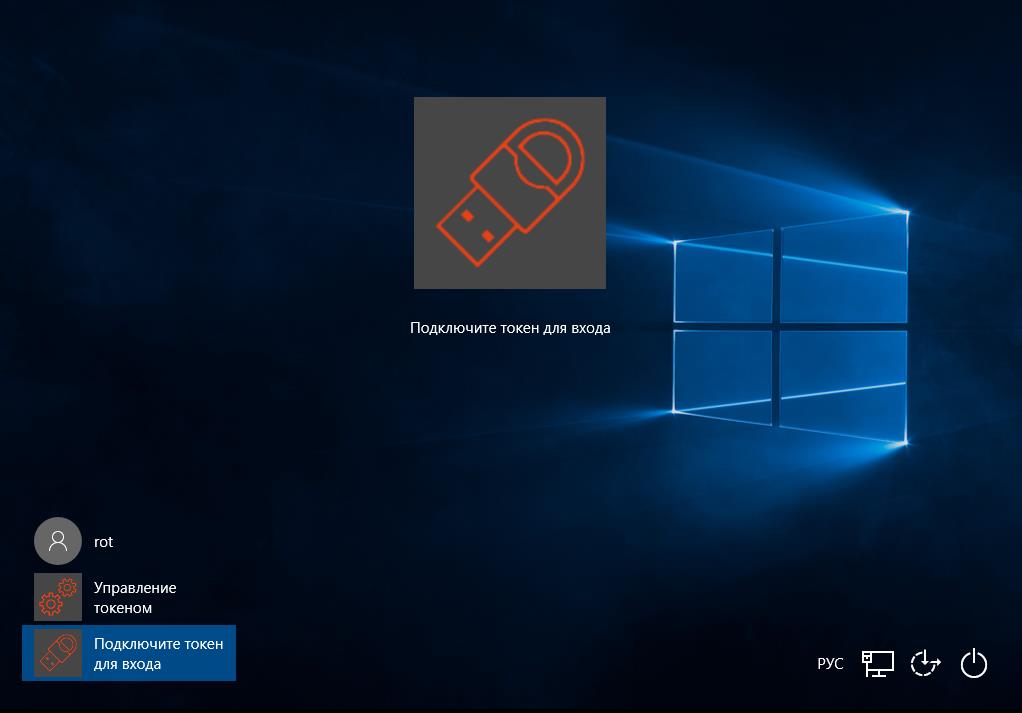Open the token management gears icon
The width and height of the screenshot is (1022, 713).
(58, 597)
